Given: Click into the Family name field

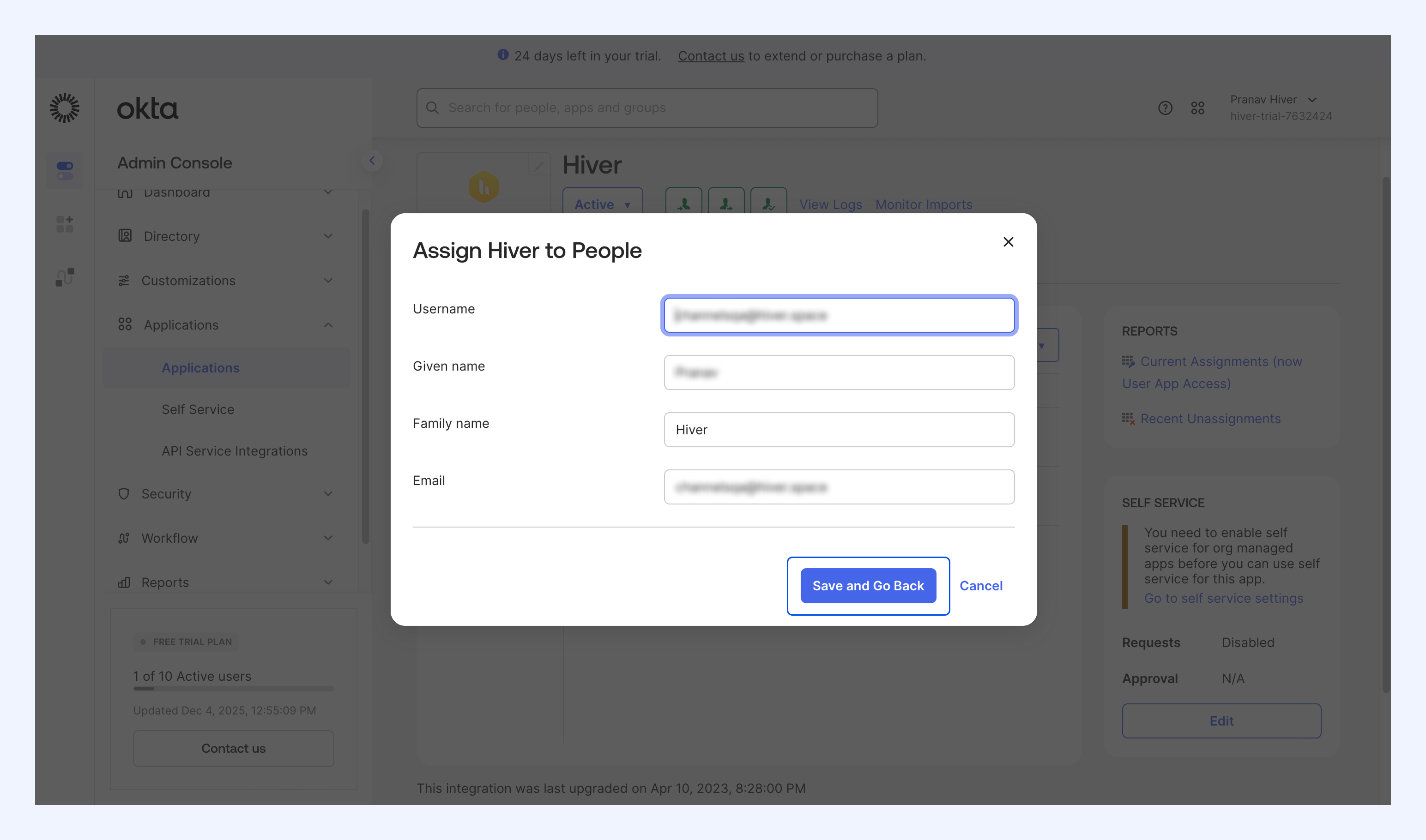Looking at the screenshot, I should [x=839, y=430].
